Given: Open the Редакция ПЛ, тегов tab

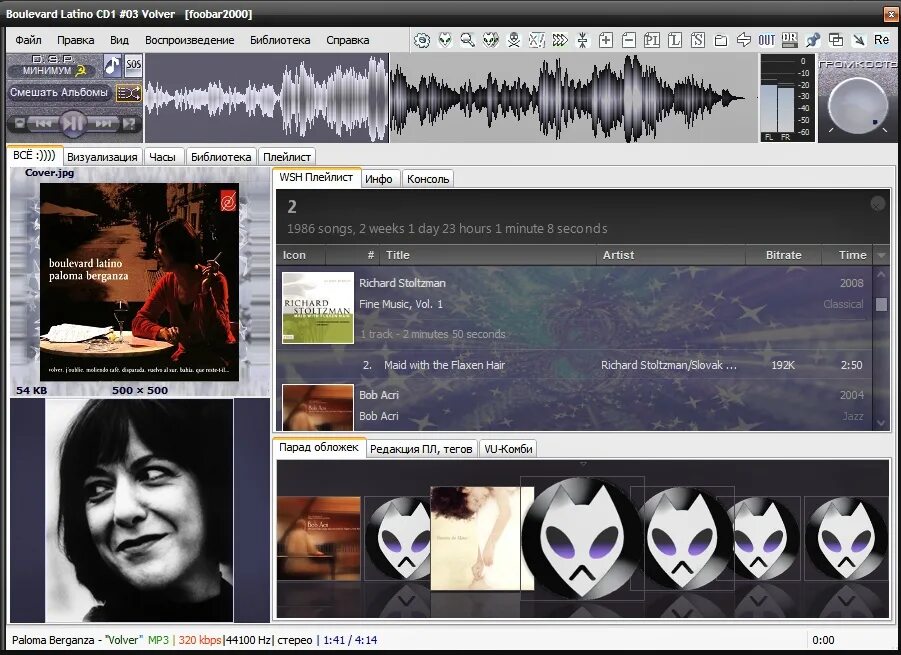Looking at the screenshot, I should (x=421, y=449).
